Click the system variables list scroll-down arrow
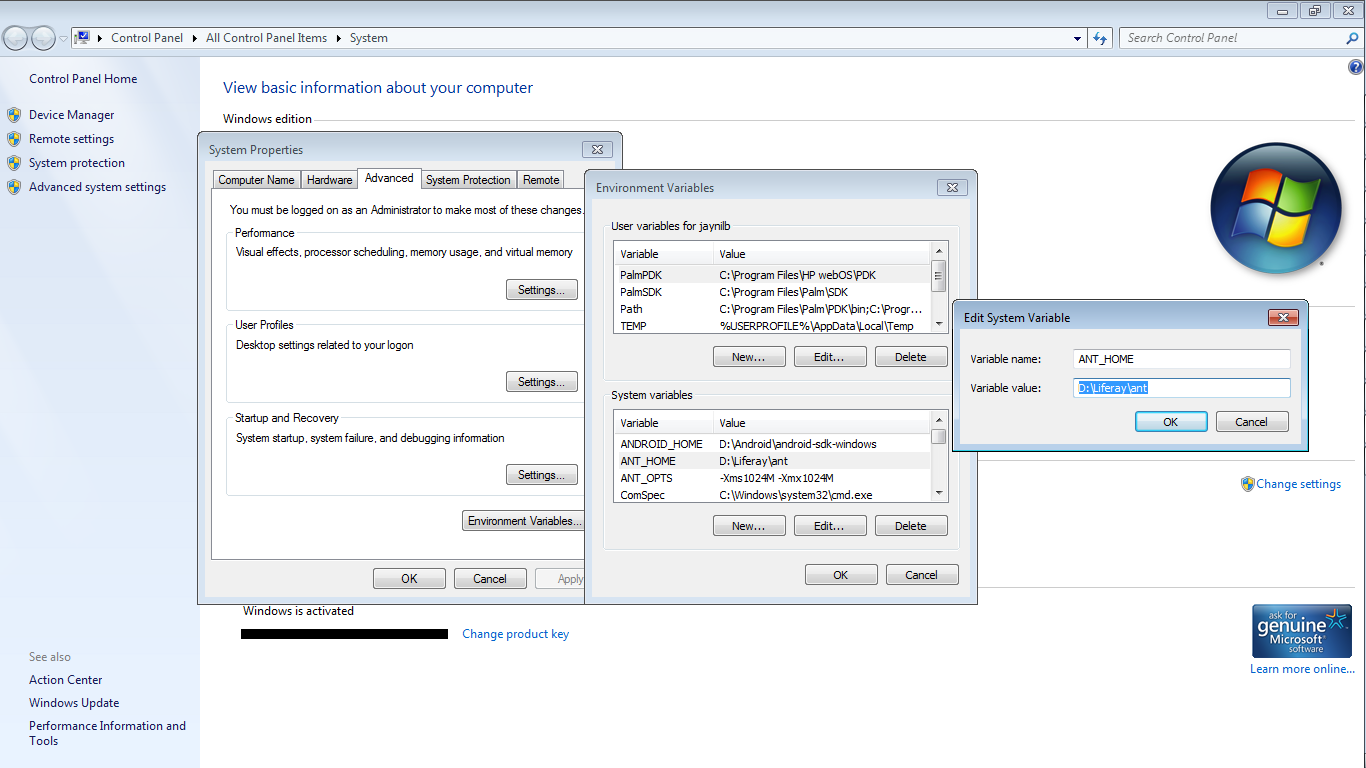The width and height of the screenshot is (1366, 768). 939,493
